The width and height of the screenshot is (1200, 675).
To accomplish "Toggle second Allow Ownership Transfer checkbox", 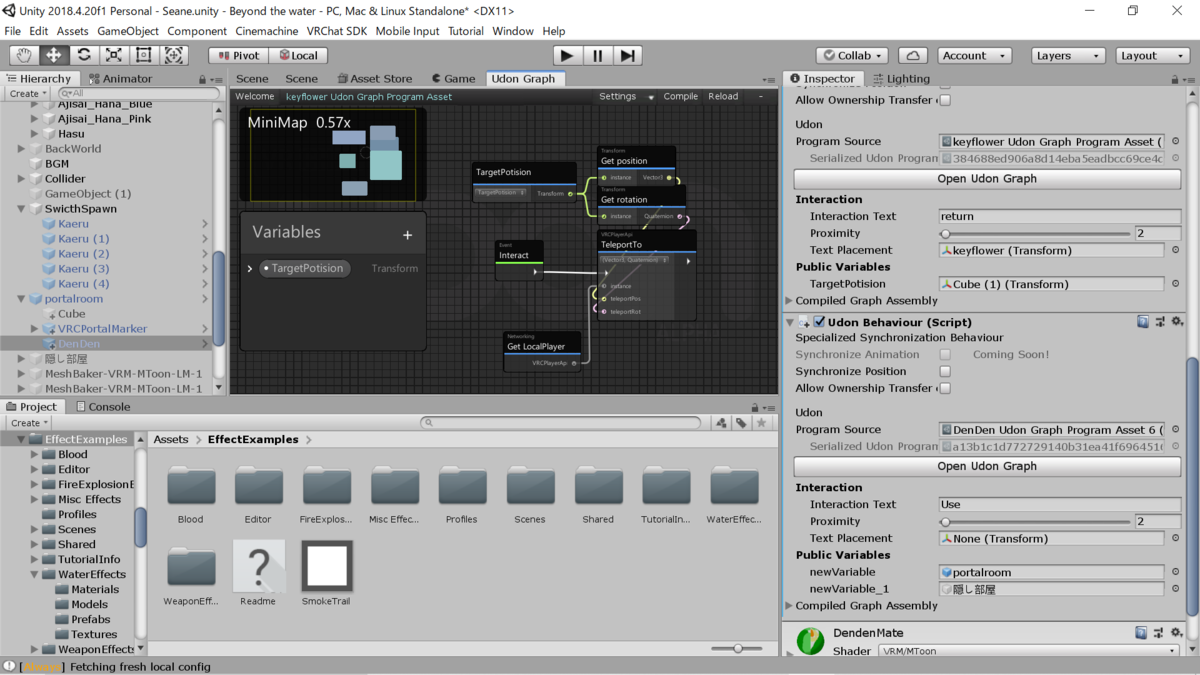I will (x=945, y=388).
